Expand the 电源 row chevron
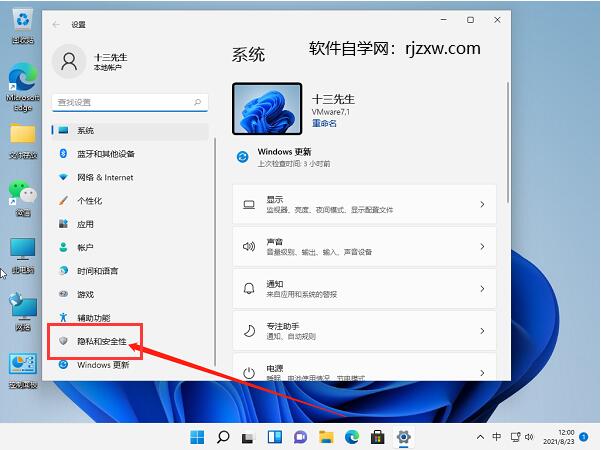Image resolution: width=601 pixels, height=450 pixels. point(482,373)
